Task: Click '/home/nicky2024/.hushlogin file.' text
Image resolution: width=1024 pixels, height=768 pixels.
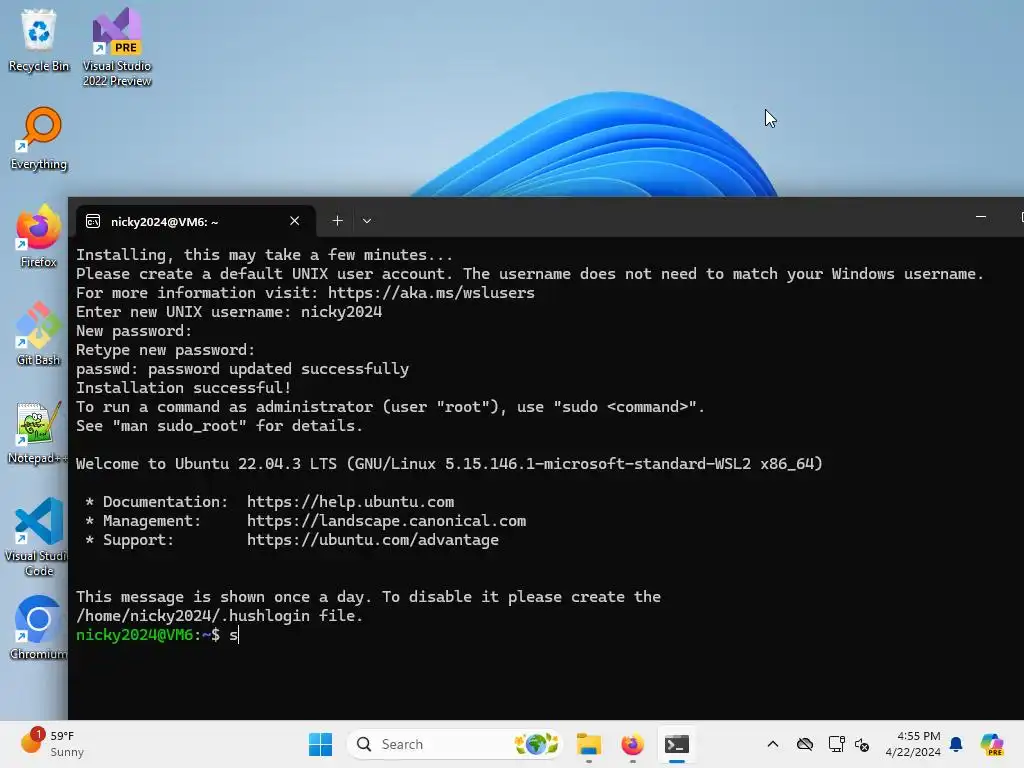Action: (x=219, y=615)
